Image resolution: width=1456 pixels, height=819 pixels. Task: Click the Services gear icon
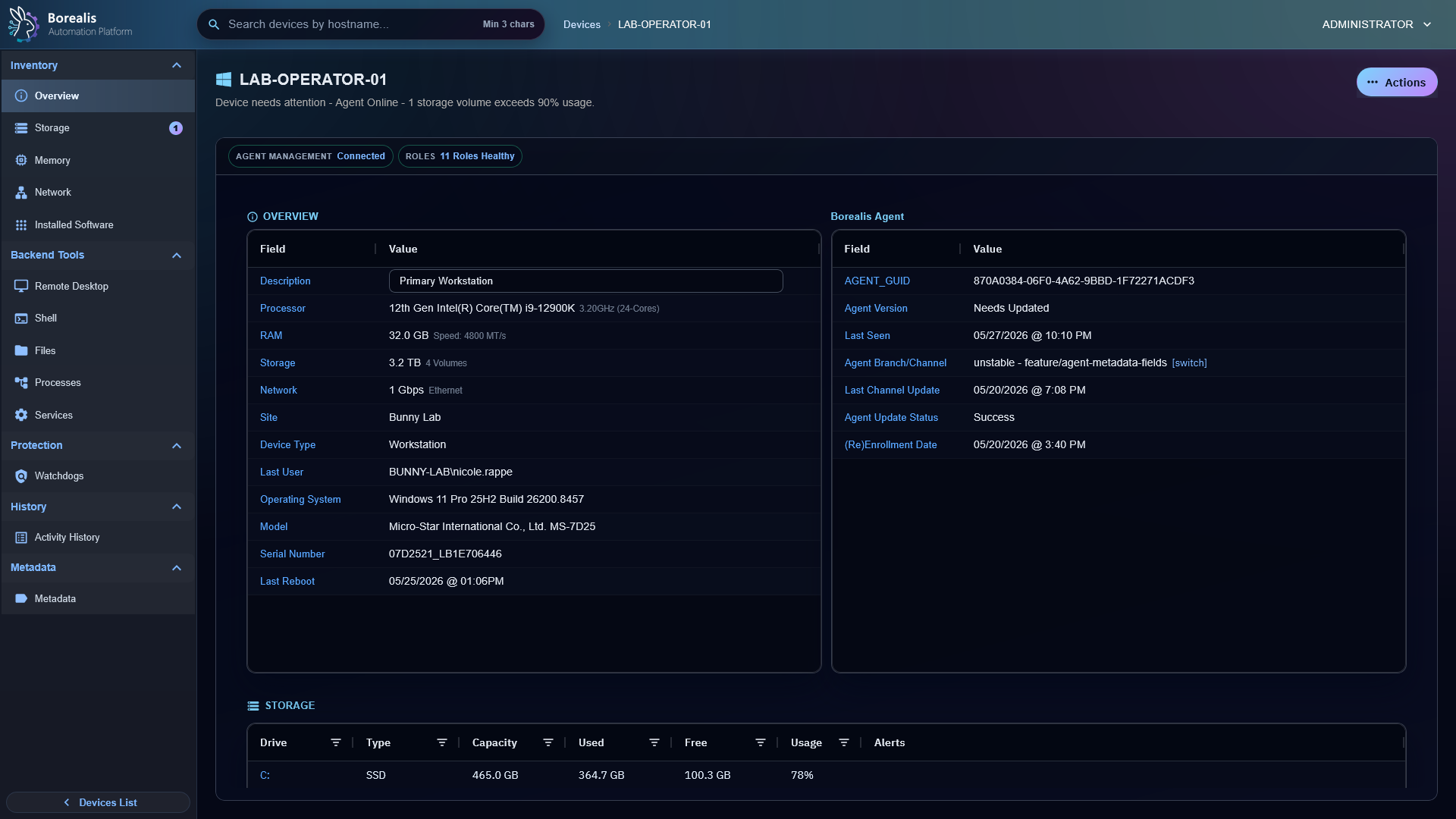pyautogui.click(x=21, y=416)
